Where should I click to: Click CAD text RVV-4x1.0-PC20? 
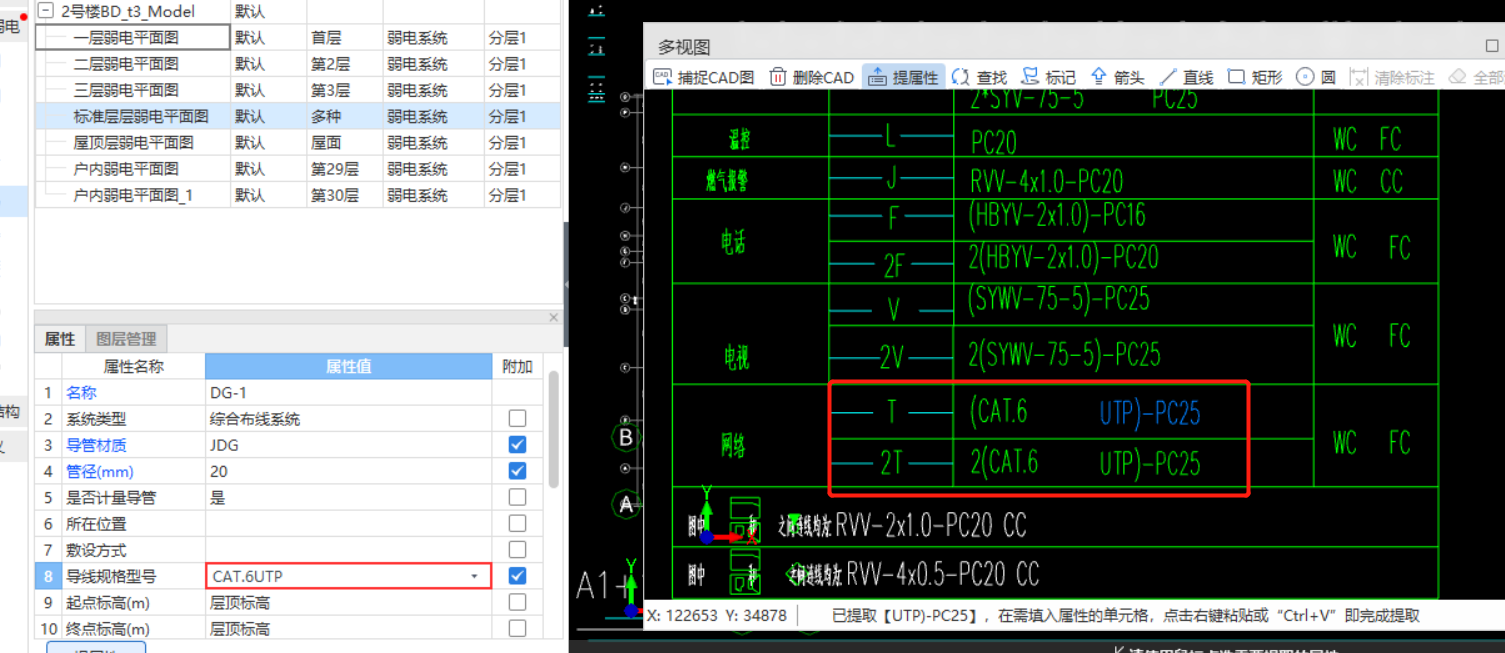1046,182
